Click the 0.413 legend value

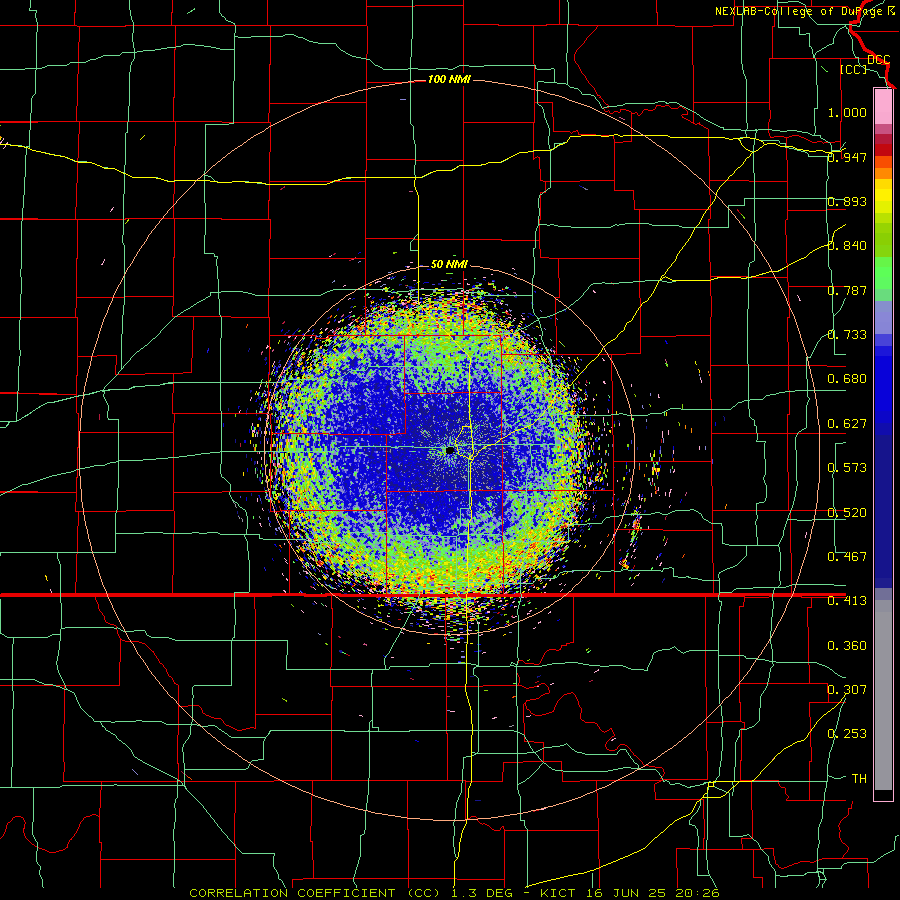click(x=847, y=601)
